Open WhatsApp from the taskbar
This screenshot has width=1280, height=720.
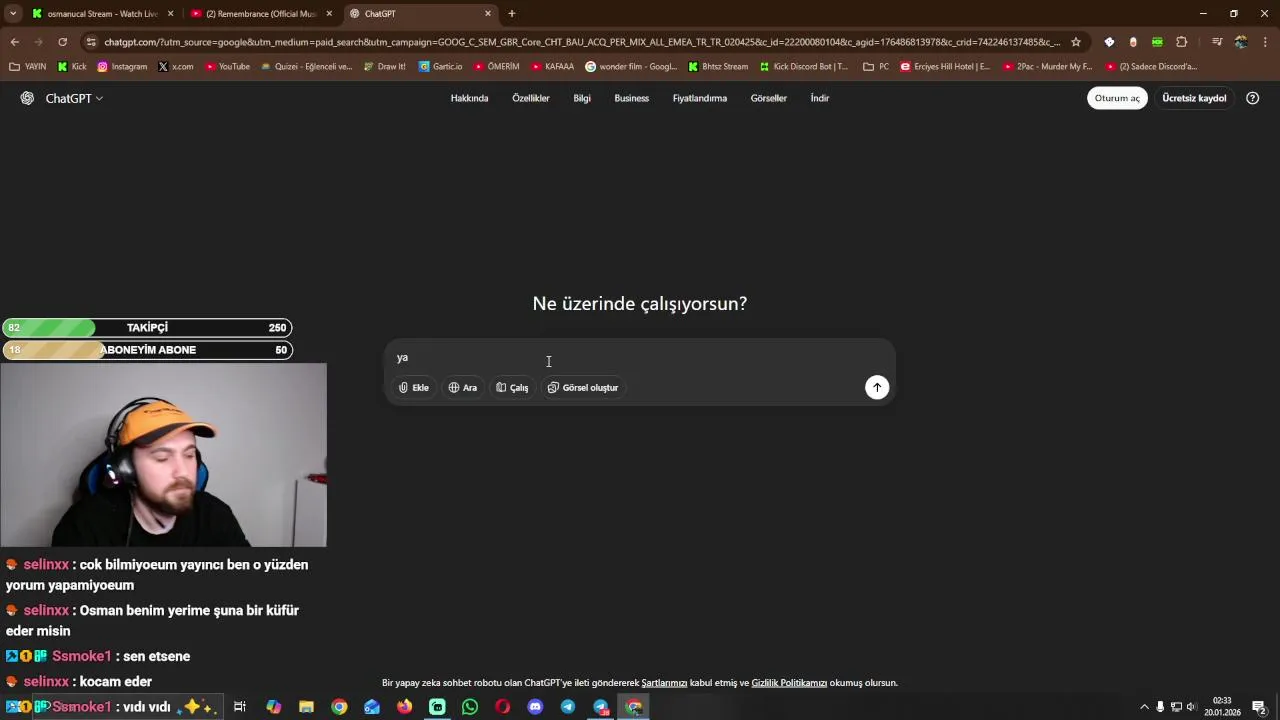[470, 707]
